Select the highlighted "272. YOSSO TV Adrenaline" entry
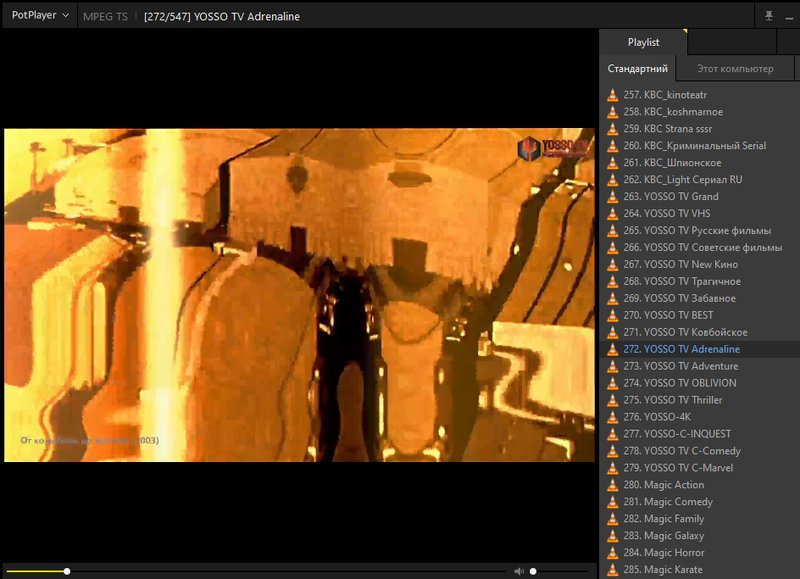 point(700,349)
